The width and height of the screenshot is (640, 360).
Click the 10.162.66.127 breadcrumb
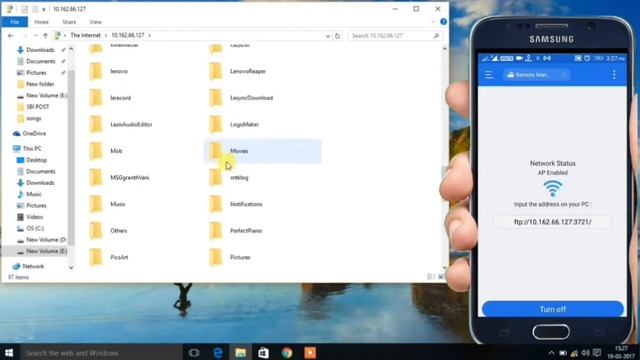pos(128,36)
